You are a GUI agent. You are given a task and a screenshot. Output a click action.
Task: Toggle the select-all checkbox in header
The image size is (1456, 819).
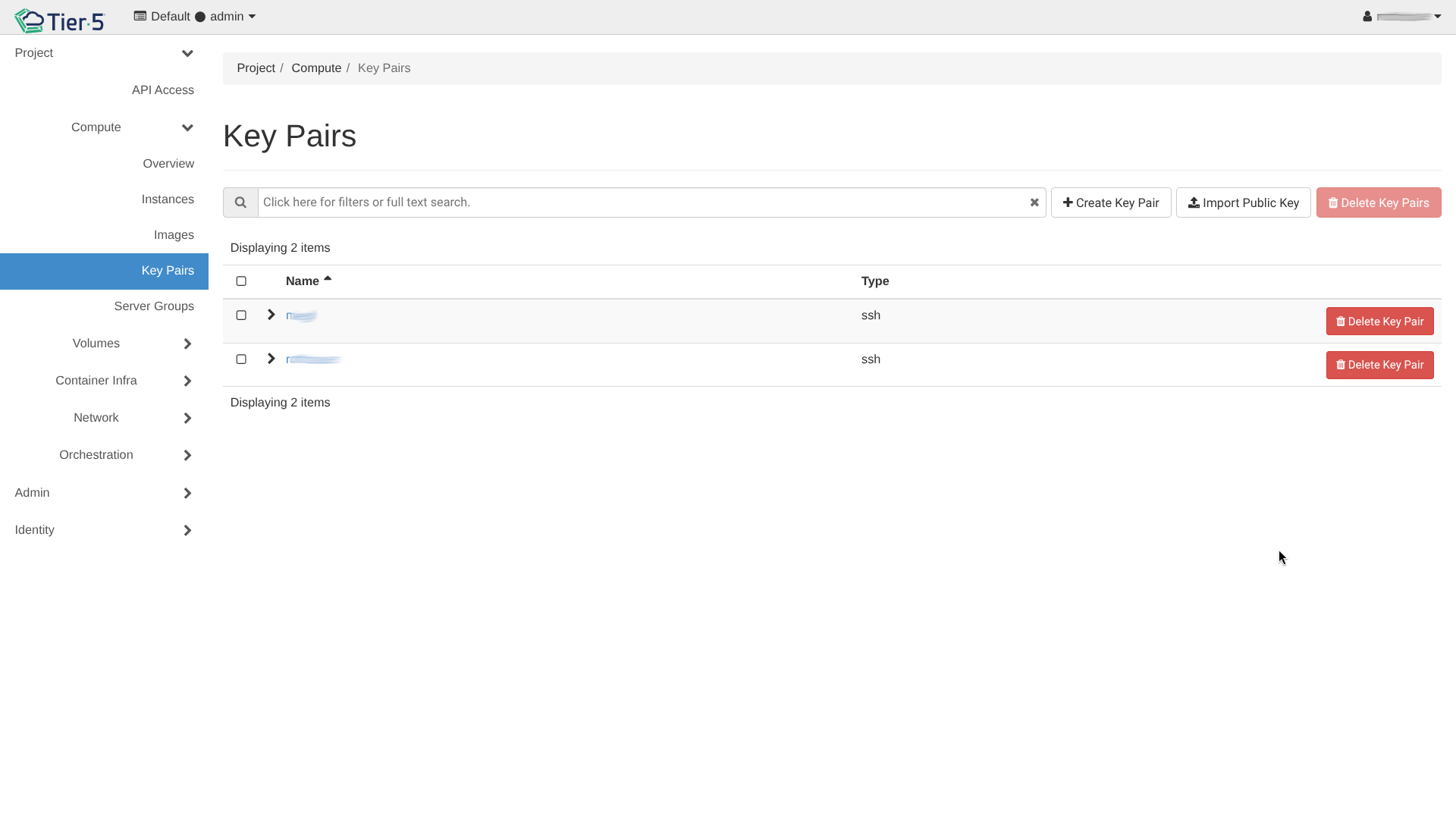click(x=241, y=281)
